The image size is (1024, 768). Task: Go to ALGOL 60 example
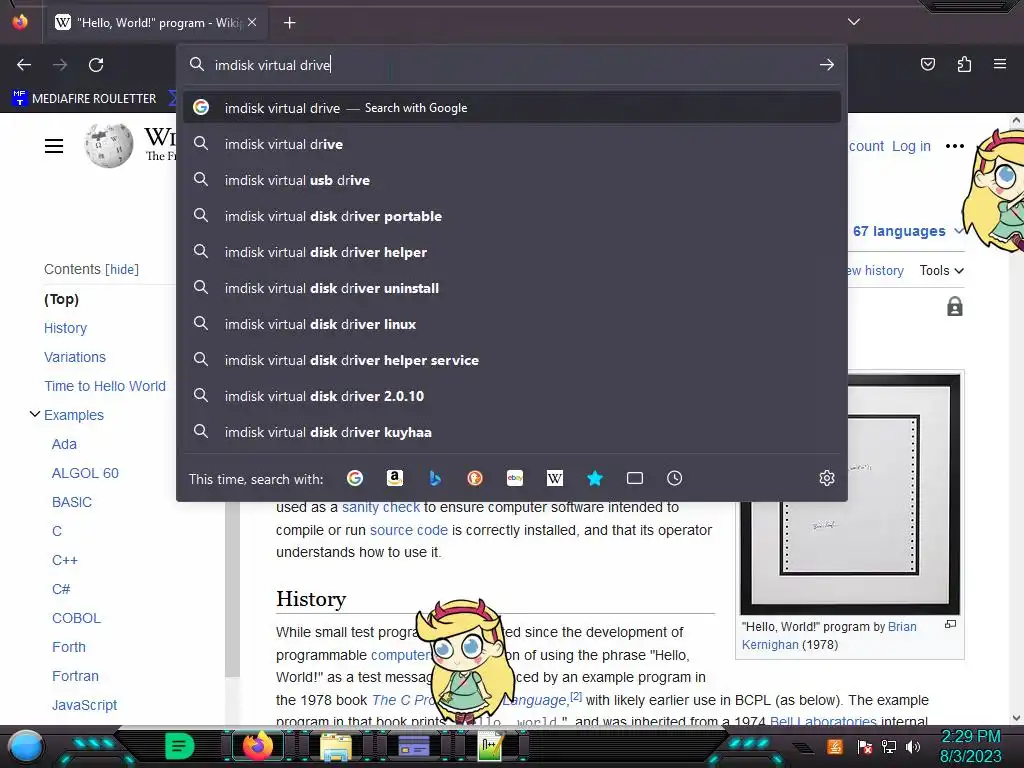pos(86,473)
